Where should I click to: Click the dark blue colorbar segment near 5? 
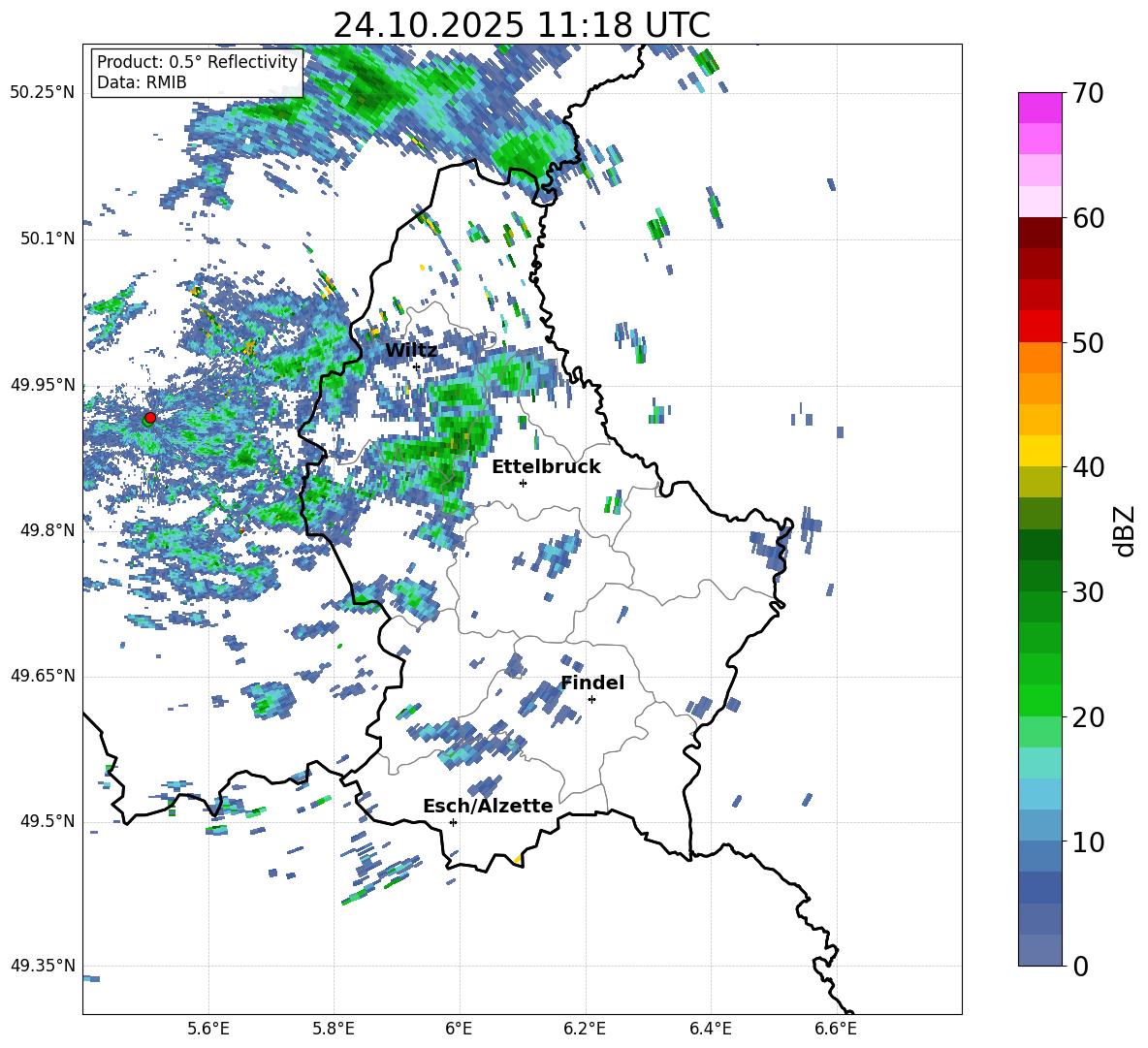[1039, 888]
